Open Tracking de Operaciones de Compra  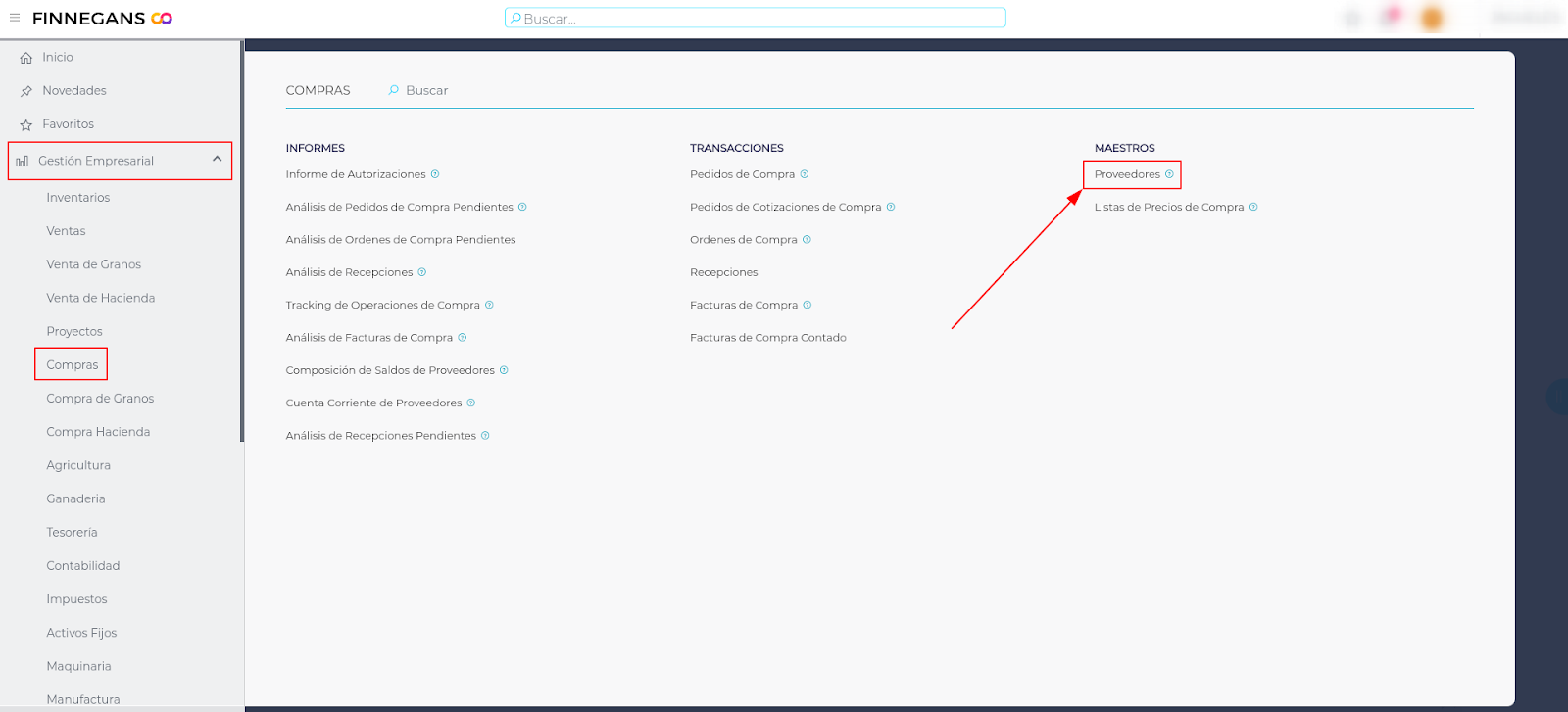click(x=383, y=305)
